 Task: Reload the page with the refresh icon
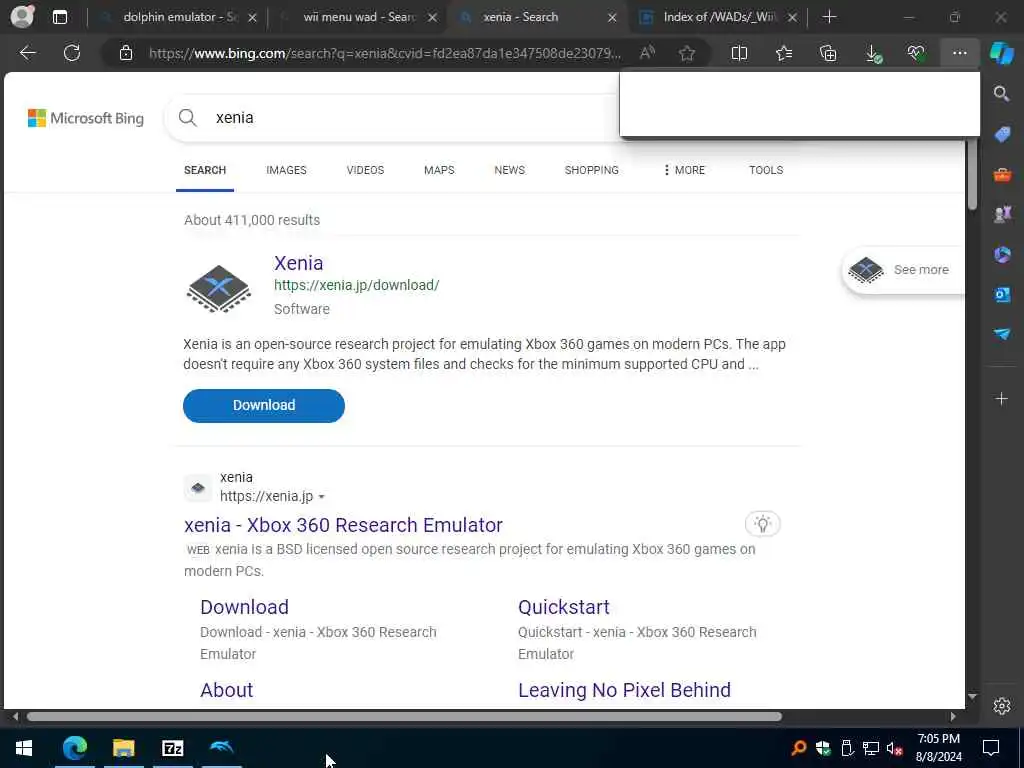click(x=72, y=53)
